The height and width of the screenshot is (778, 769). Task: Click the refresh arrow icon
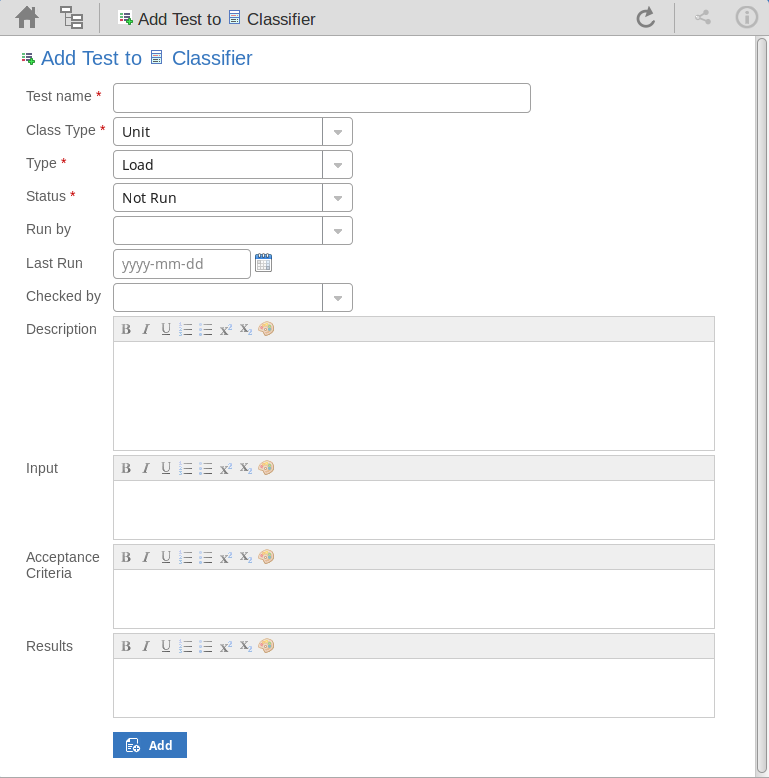point(646,17)
